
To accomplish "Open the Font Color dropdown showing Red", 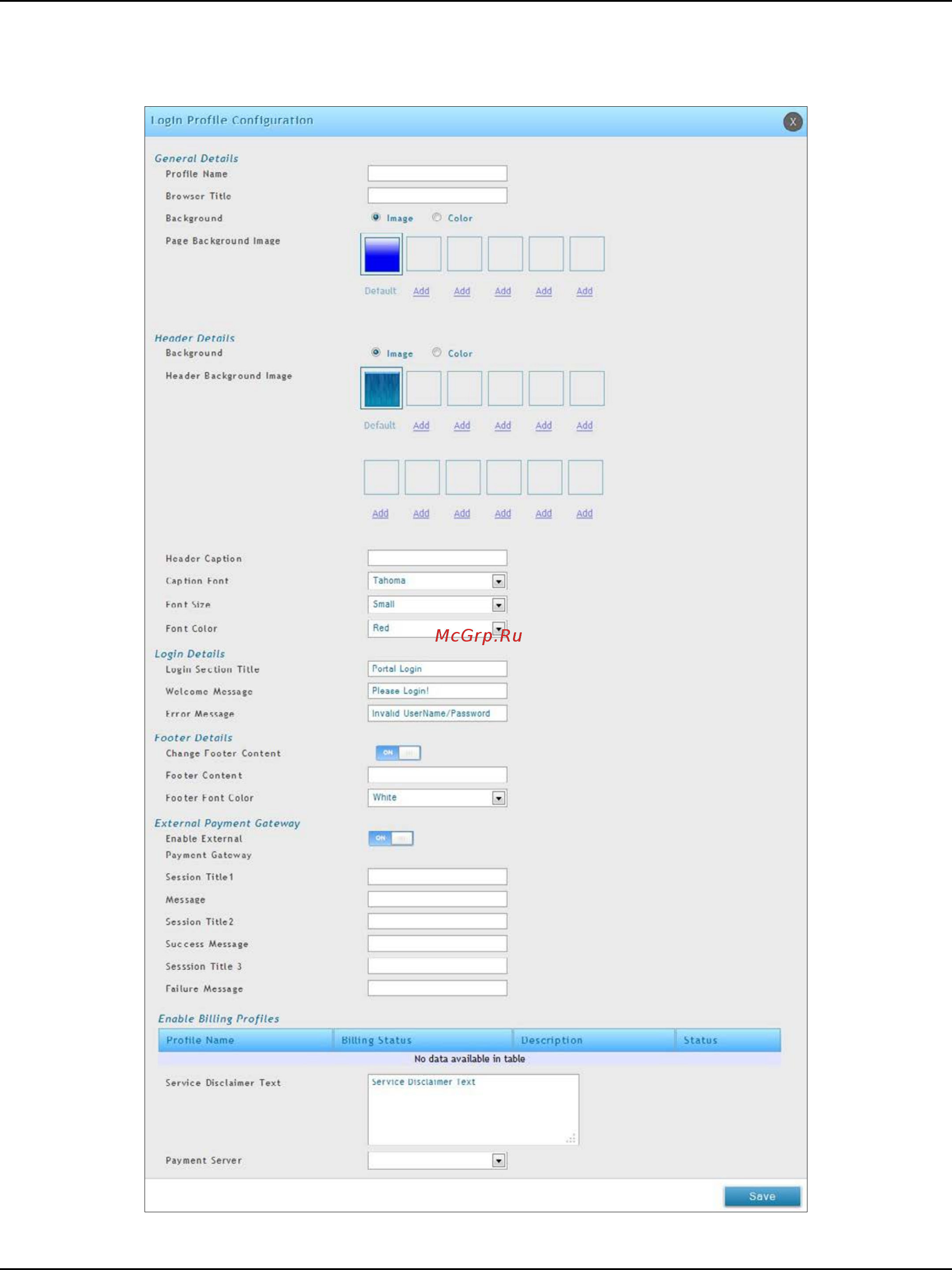I will pyautogui.click(x=437, y=628).
